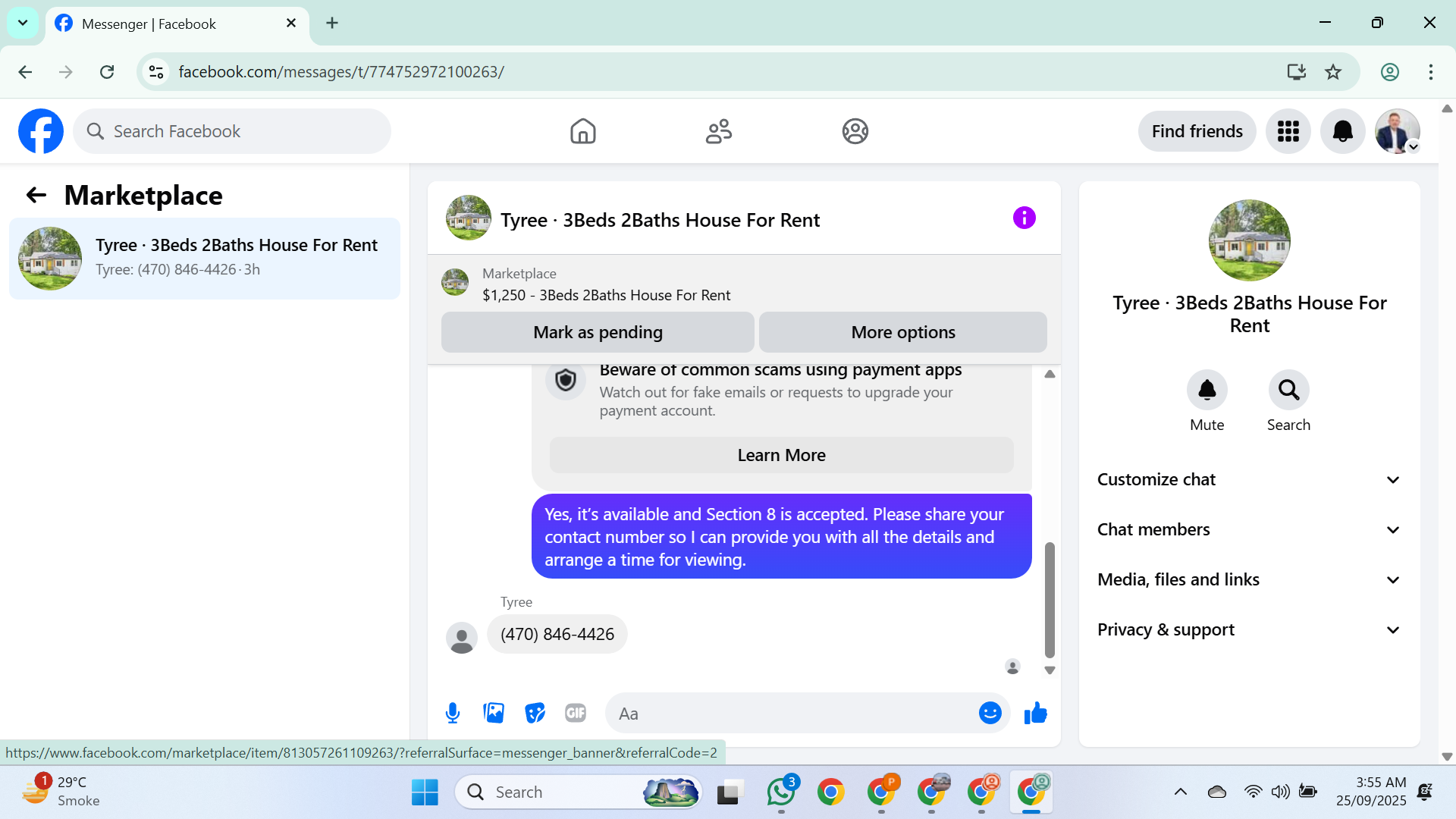The image size is (1456, 819).
Task: Click the chat header house avatar
Action: point(468,218)
